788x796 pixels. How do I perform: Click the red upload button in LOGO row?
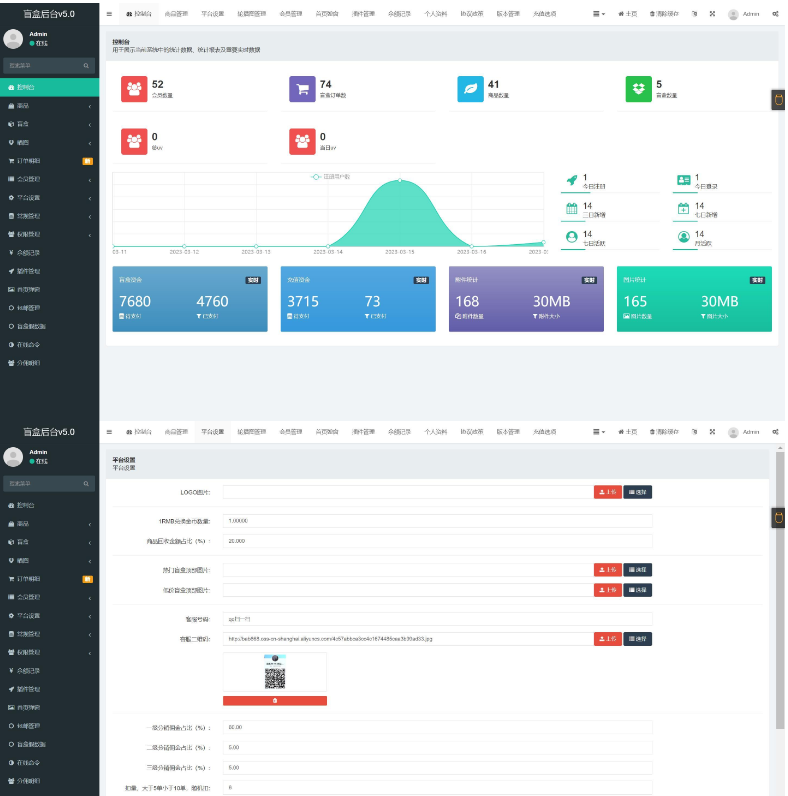(608, 492)
